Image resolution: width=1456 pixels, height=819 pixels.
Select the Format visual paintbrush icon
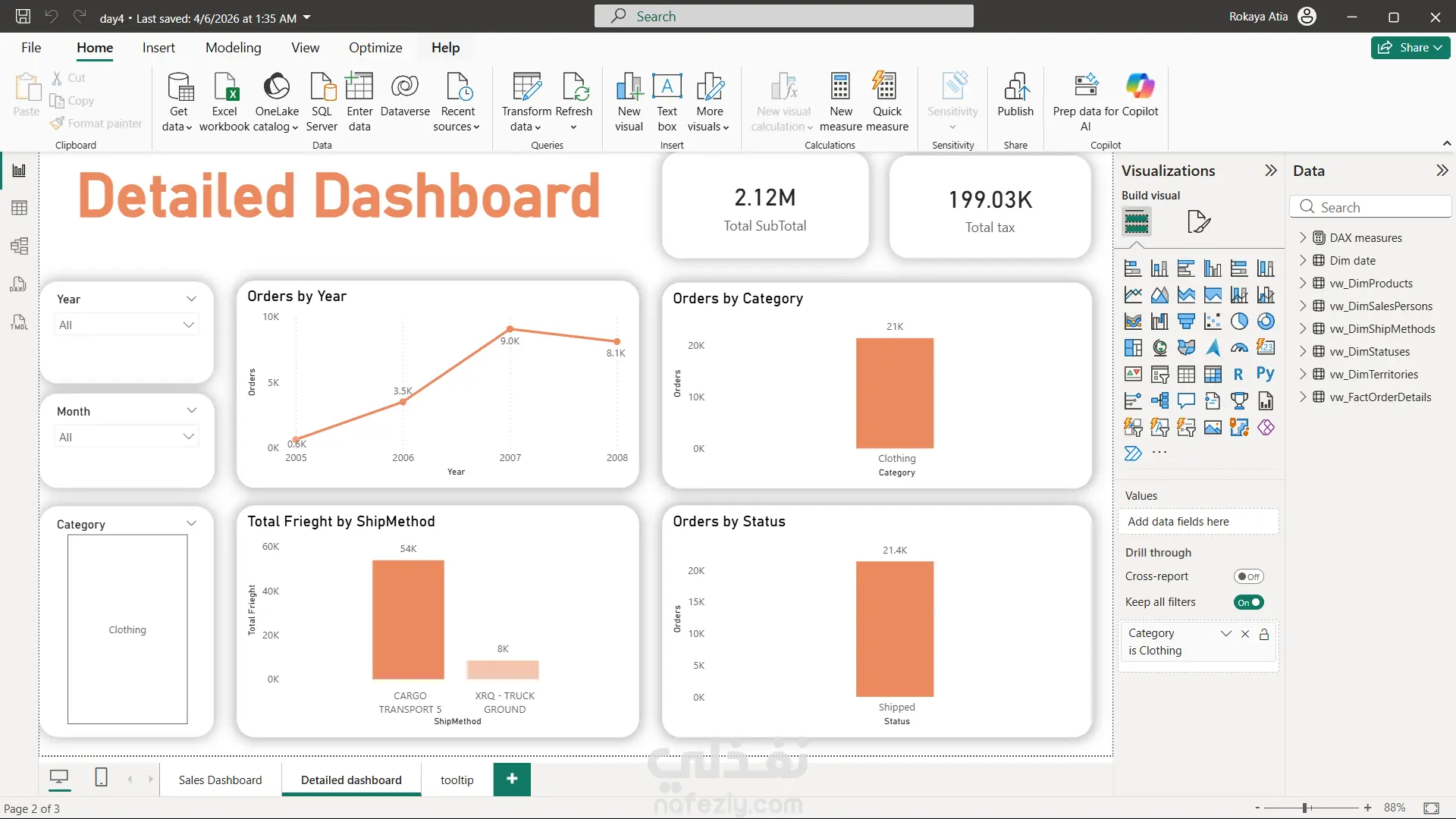point(1198,221)
